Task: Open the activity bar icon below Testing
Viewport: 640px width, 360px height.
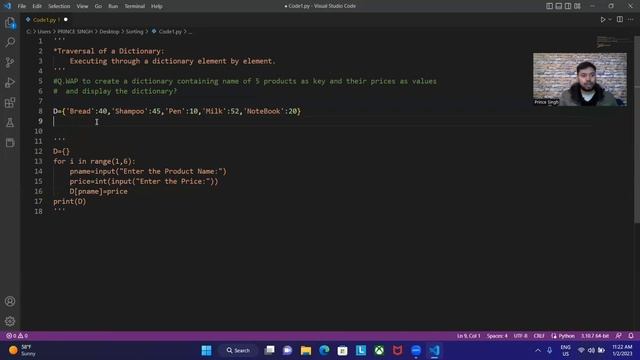Action: pyautogui.click(x=10, y=142)
